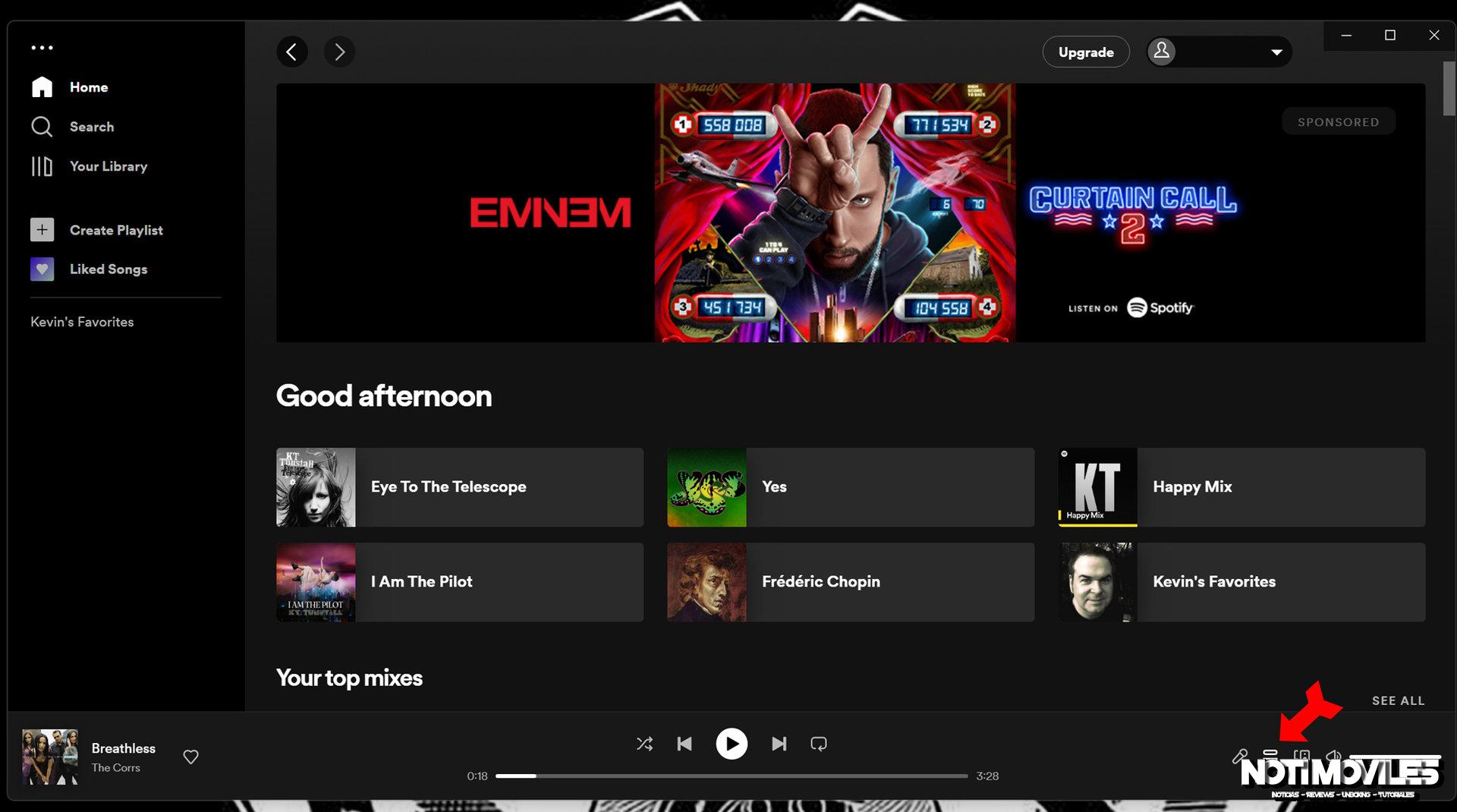Go back using the left arrow
The image size is (1457, 812).
tap(292, 52)
